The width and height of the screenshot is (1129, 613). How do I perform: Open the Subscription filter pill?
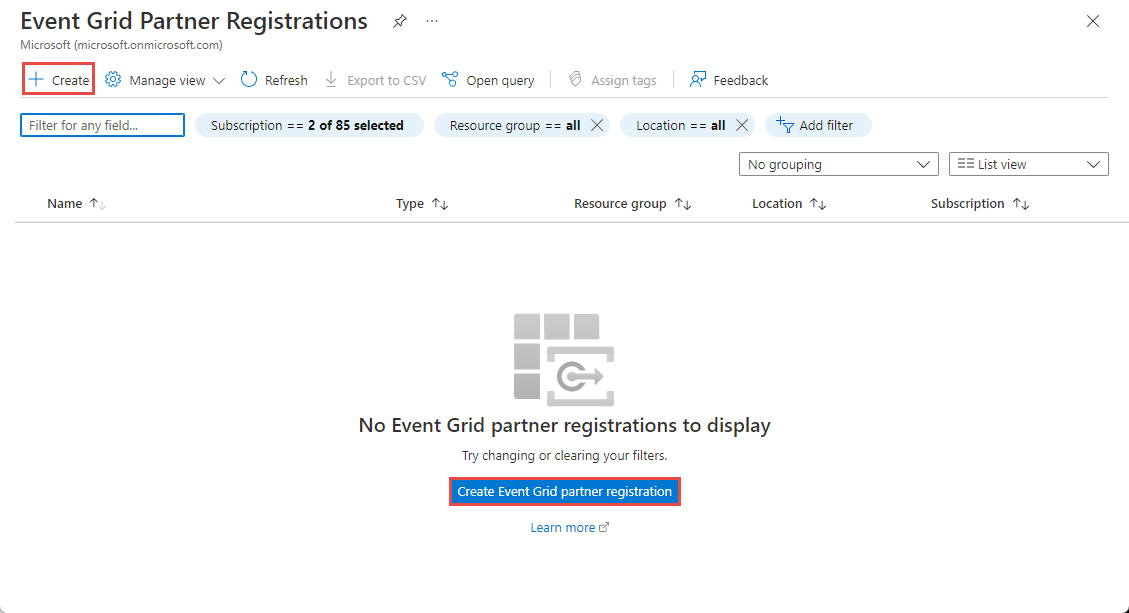pyautogui.click(x=309, y=125)
